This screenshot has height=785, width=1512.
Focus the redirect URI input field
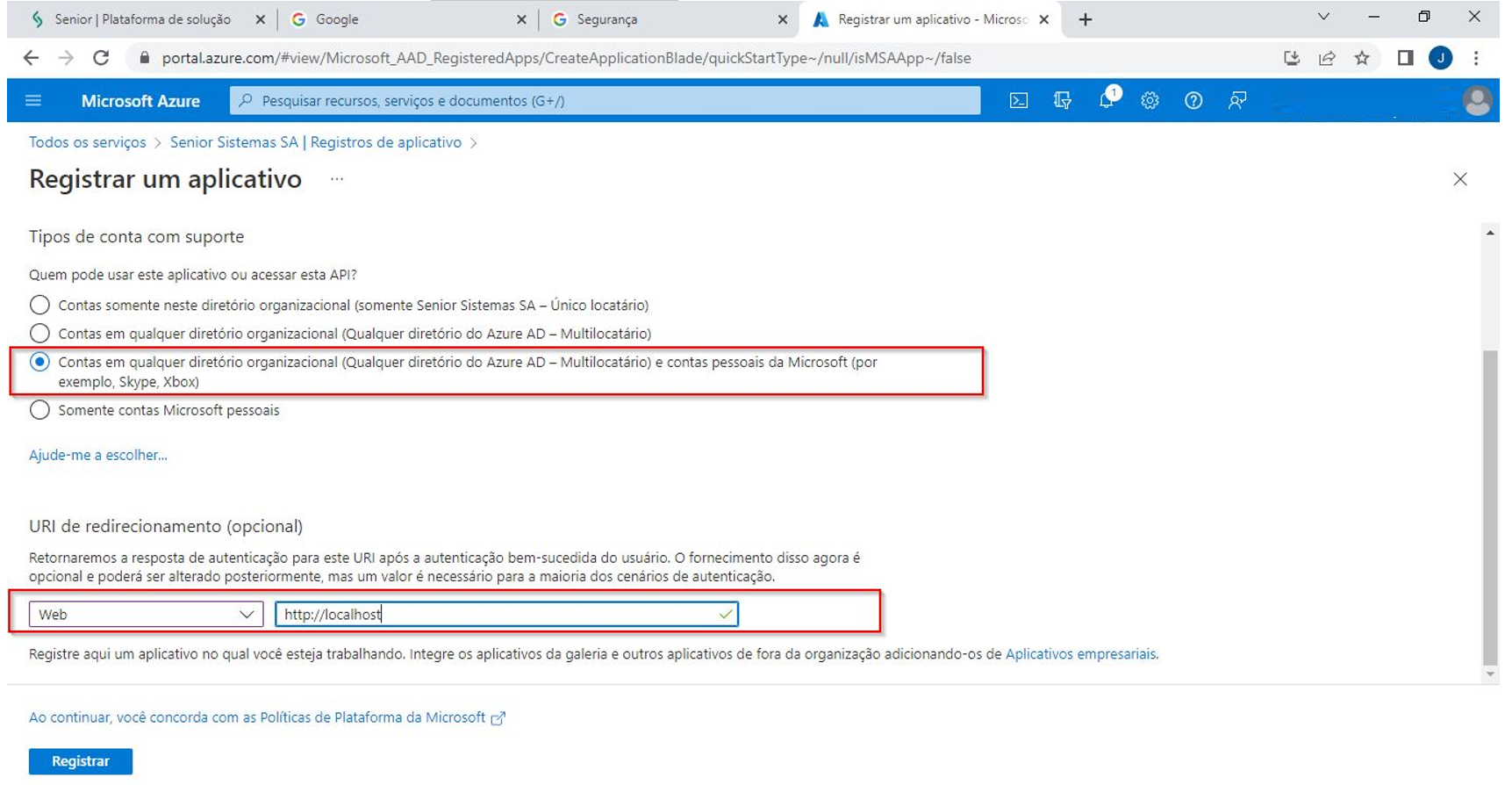pyautogui.click(x=507, y=615)
